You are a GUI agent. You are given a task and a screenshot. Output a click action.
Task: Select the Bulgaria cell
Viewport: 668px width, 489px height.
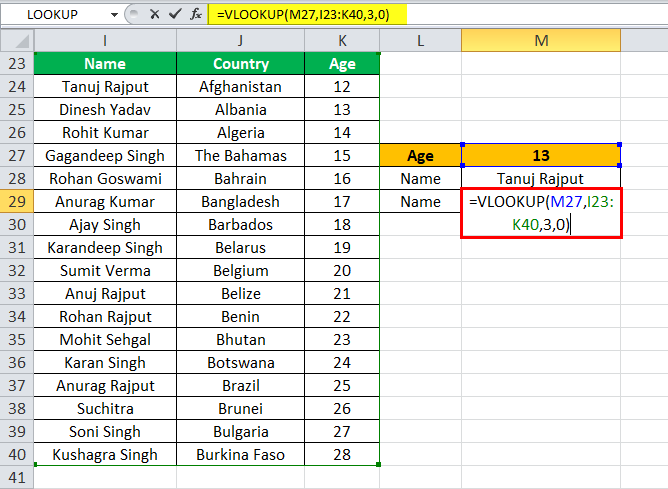[240, 431]
